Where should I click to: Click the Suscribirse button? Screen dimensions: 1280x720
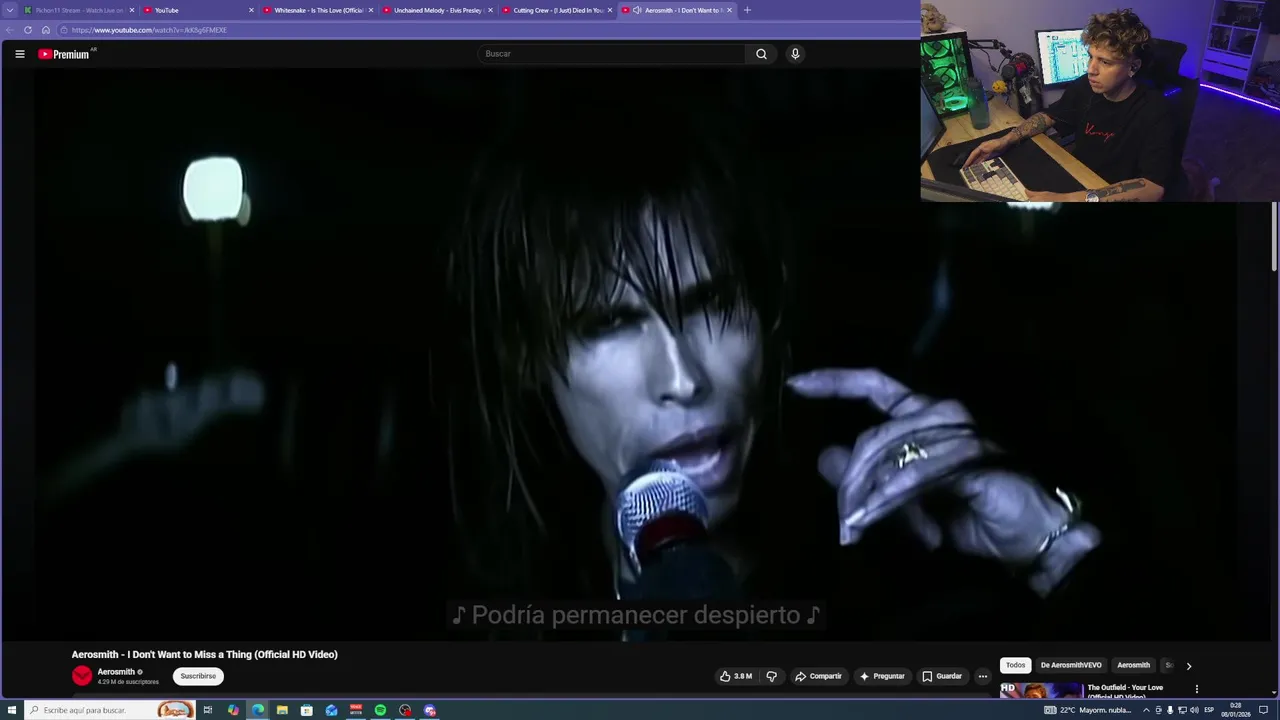tap(198, 676)
